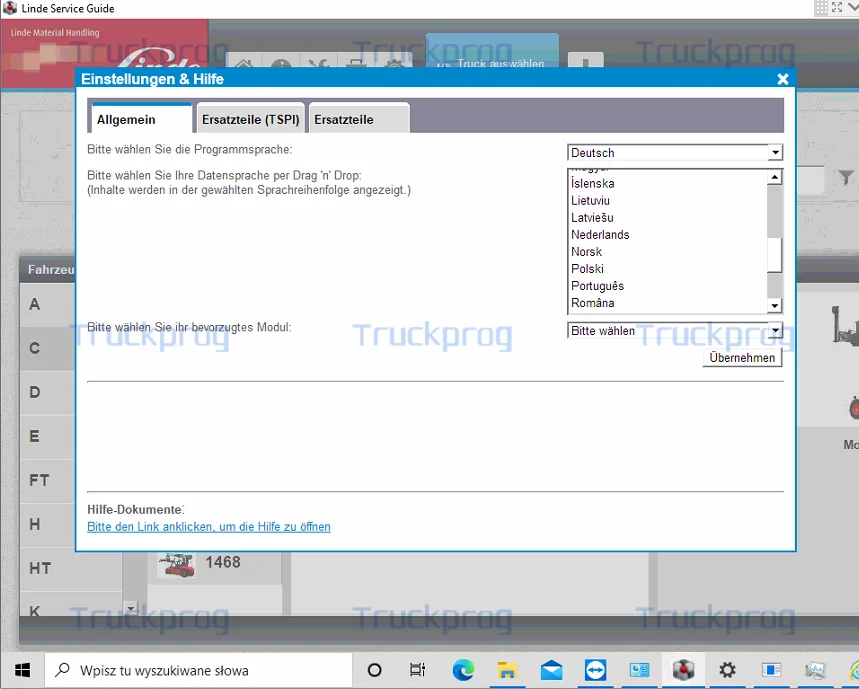Close the Einstellungen & Hilfe dialog
Viewport: 859px width, 689px height.
click(x=783, y=79)
